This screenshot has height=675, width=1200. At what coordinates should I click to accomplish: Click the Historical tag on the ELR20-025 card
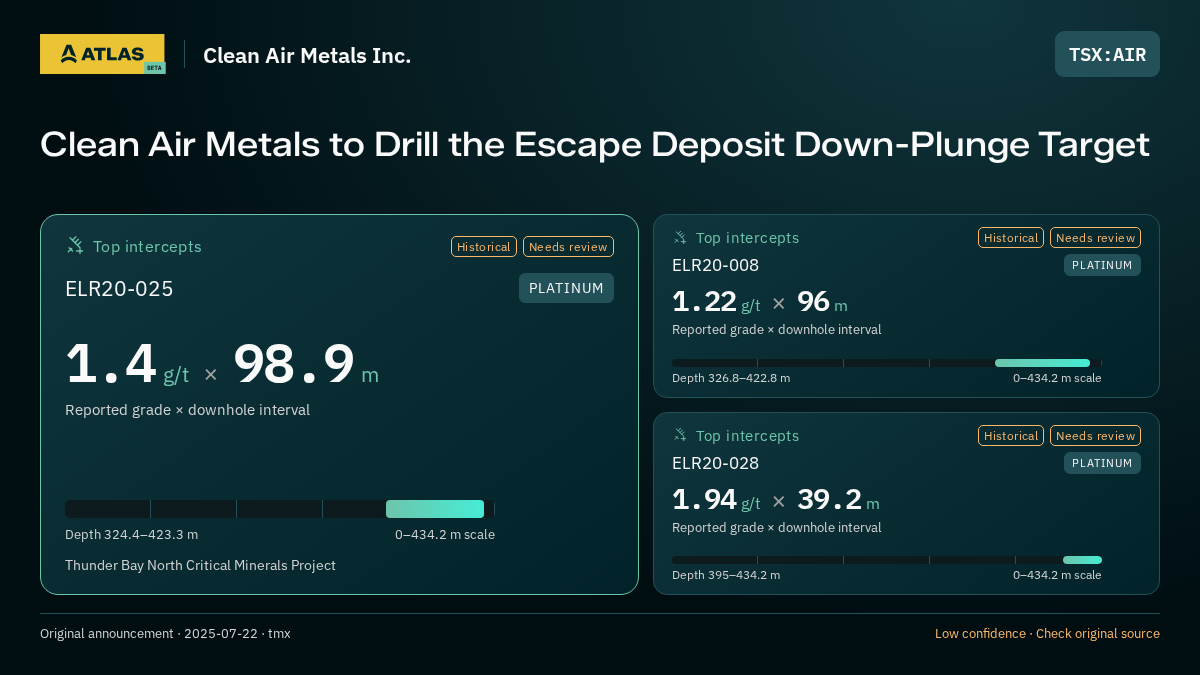tap(484, 246)
